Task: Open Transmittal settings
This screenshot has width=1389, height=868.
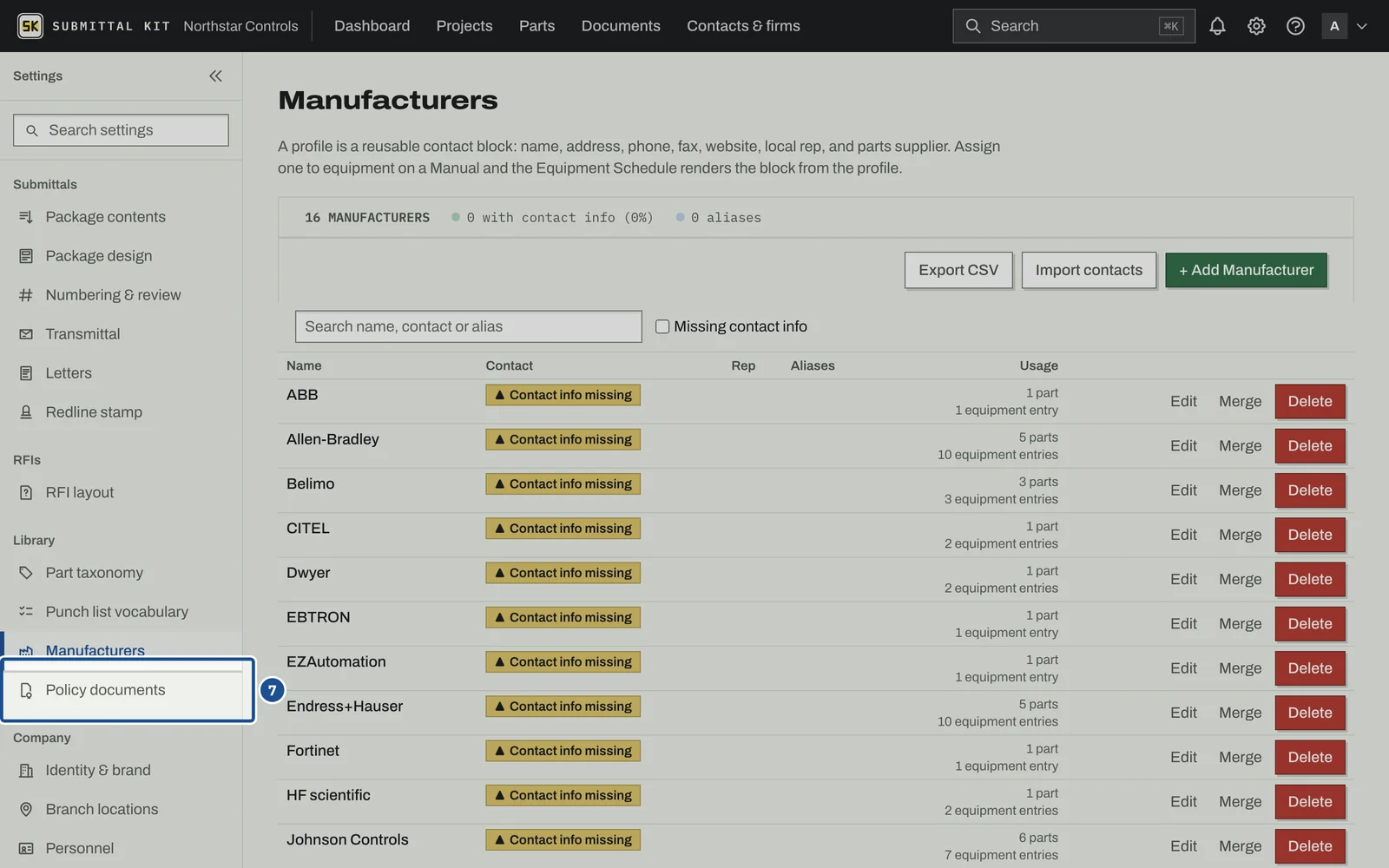Action: (121, 334)
